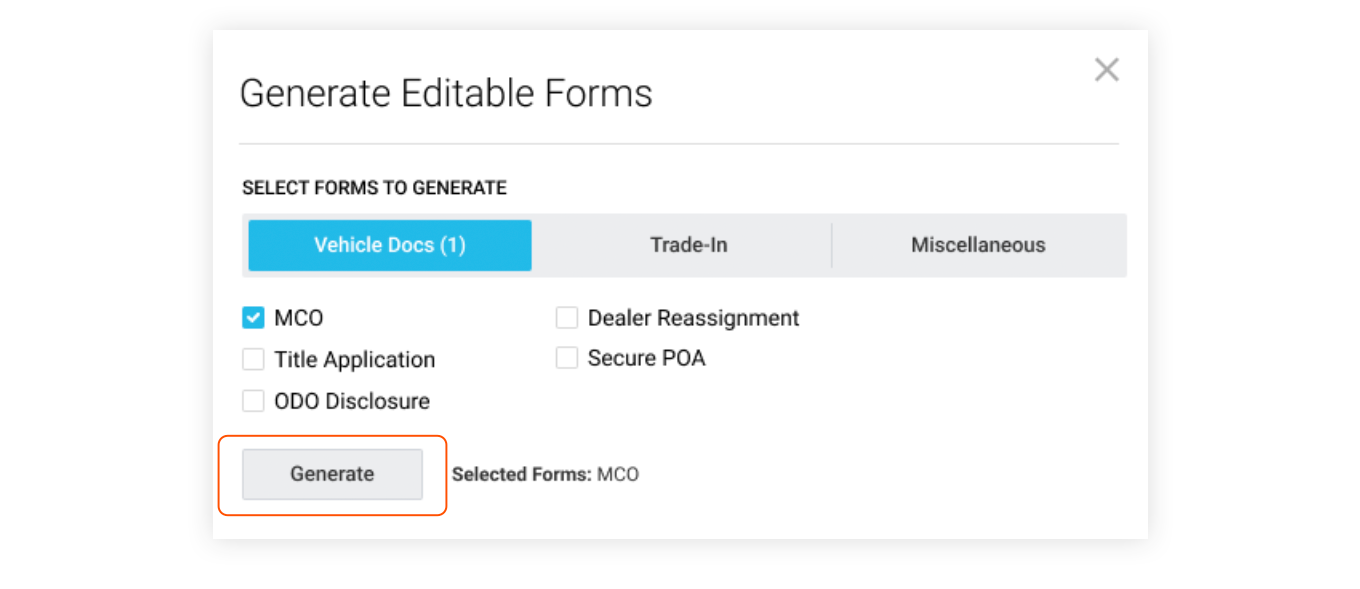Click the Title Application label text
The width and height of the screenshot is (1360, 589).
click(x=355, y=359)
